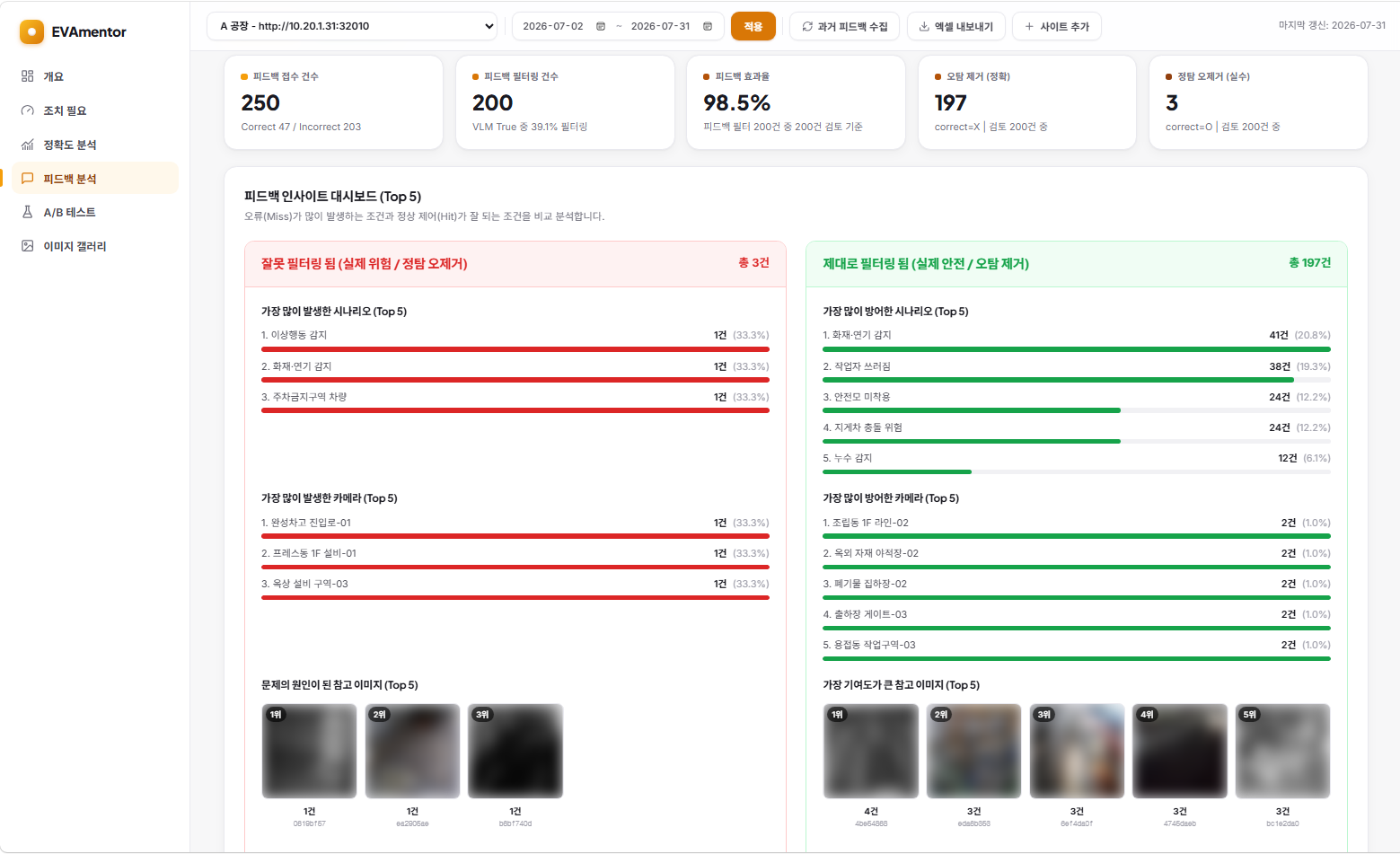Click the 과거 피드백 수집 button
Screen dimensions: 1400x854
pyautogui.click(x=845, y=26)
